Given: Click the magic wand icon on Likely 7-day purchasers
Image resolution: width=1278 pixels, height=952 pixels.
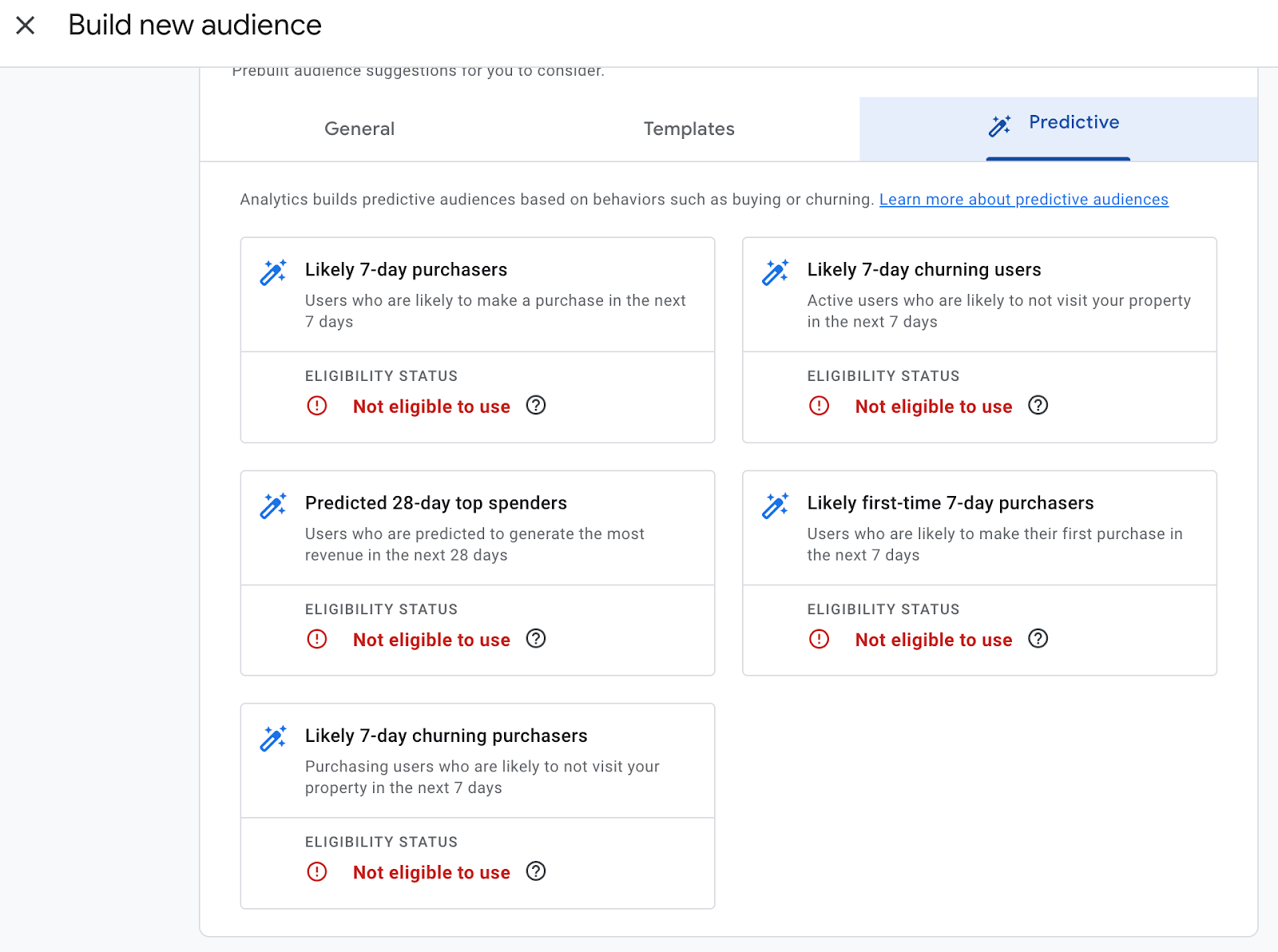Looking at the screenshot, I should tap(272, 272).
